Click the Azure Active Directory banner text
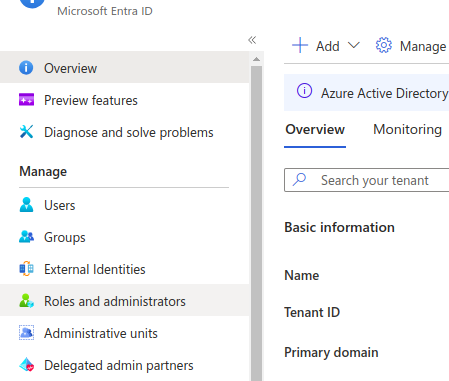This screenshot has width=449, height=381. point(385,93)
